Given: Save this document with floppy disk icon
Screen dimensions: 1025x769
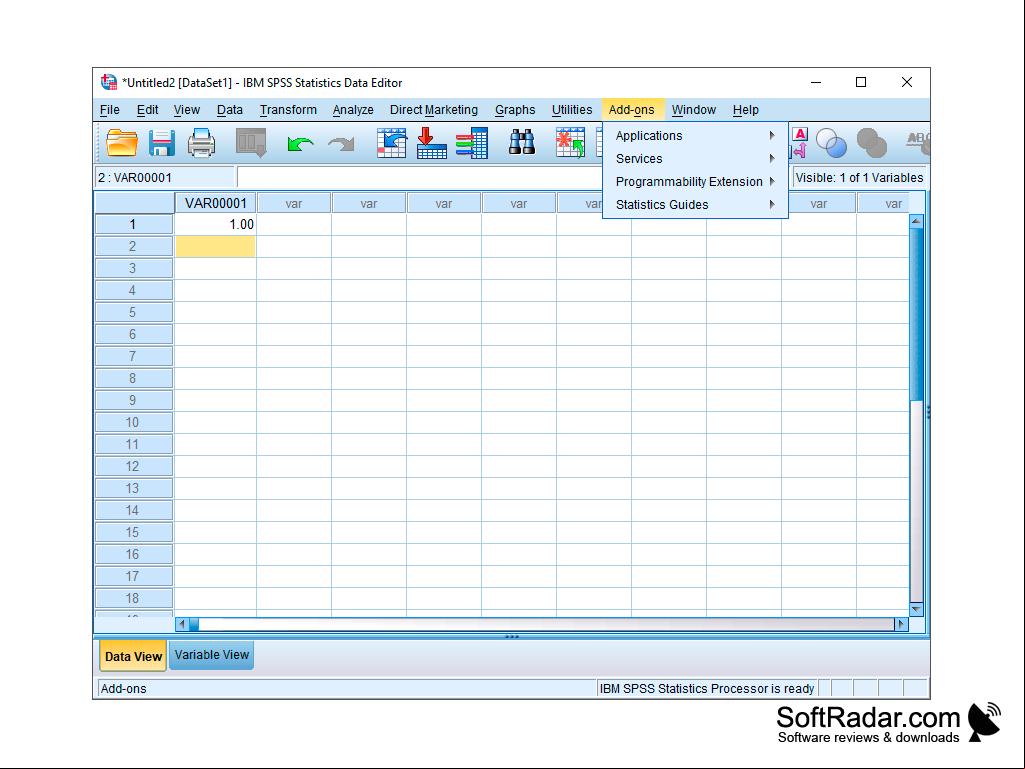Looking at the screenshot, I should pos(161,143).
